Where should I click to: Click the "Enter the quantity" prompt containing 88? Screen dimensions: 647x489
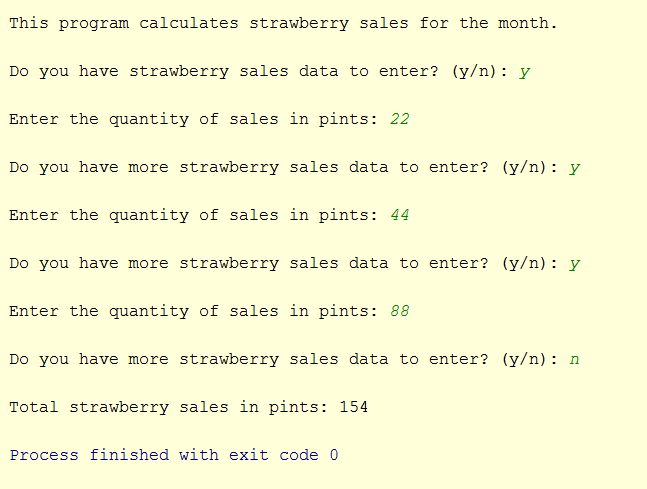(193, 311)
